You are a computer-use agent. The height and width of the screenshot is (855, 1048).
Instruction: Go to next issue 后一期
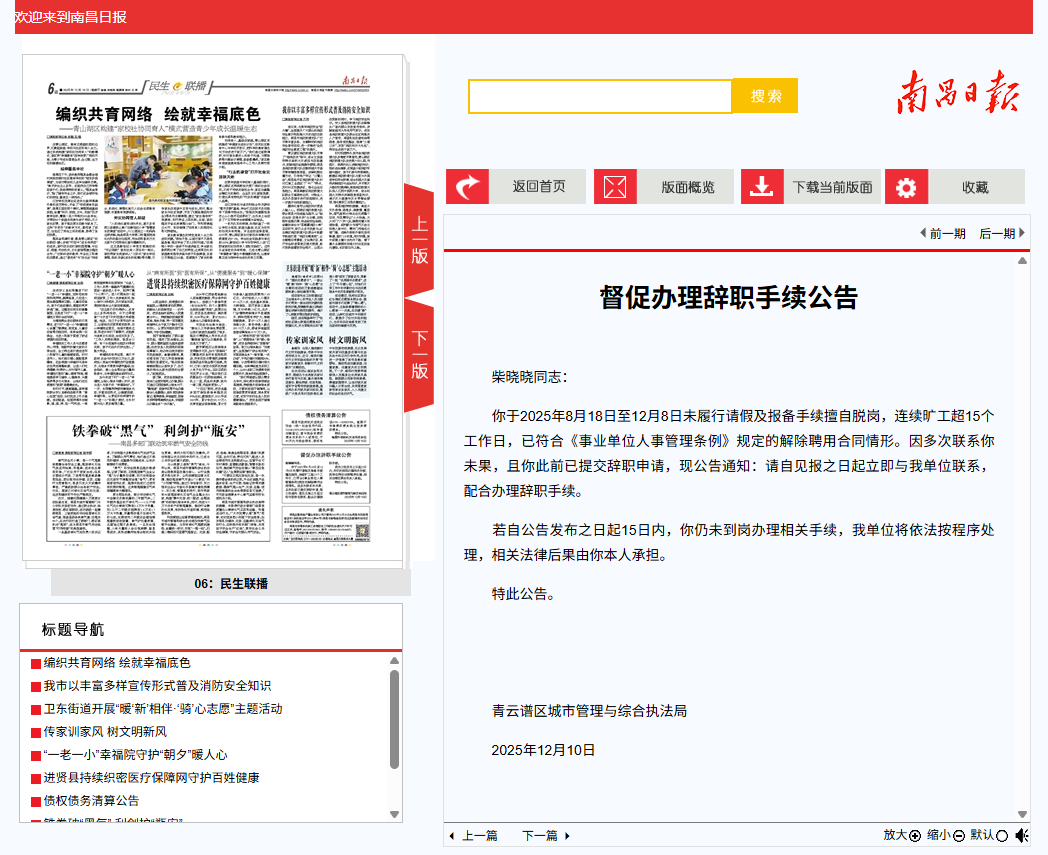click(1002, 233)
